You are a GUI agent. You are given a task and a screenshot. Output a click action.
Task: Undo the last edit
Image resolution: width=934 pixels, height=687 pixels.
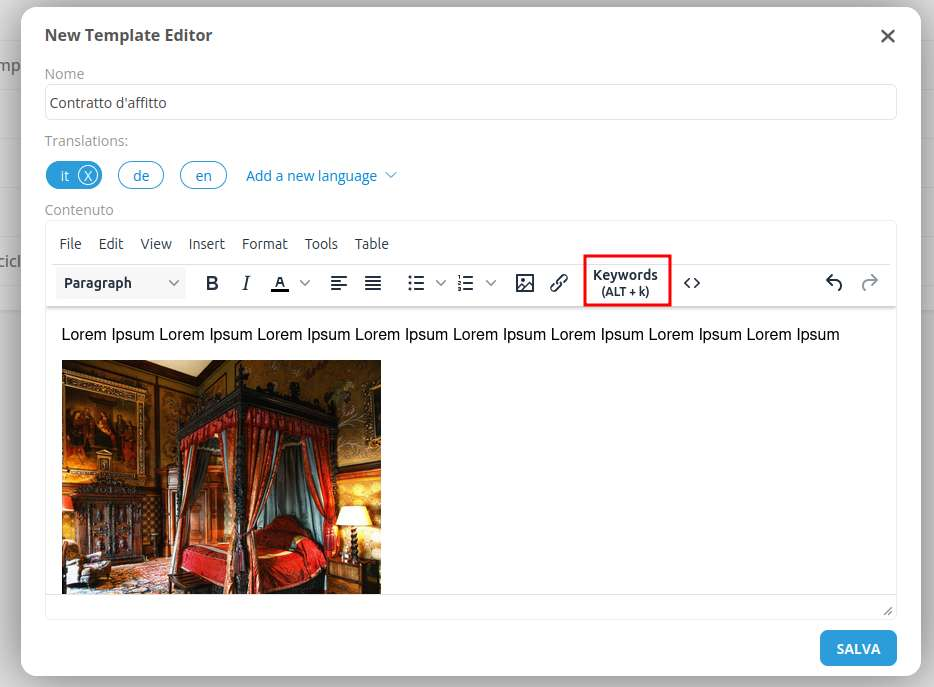[834, 283]
